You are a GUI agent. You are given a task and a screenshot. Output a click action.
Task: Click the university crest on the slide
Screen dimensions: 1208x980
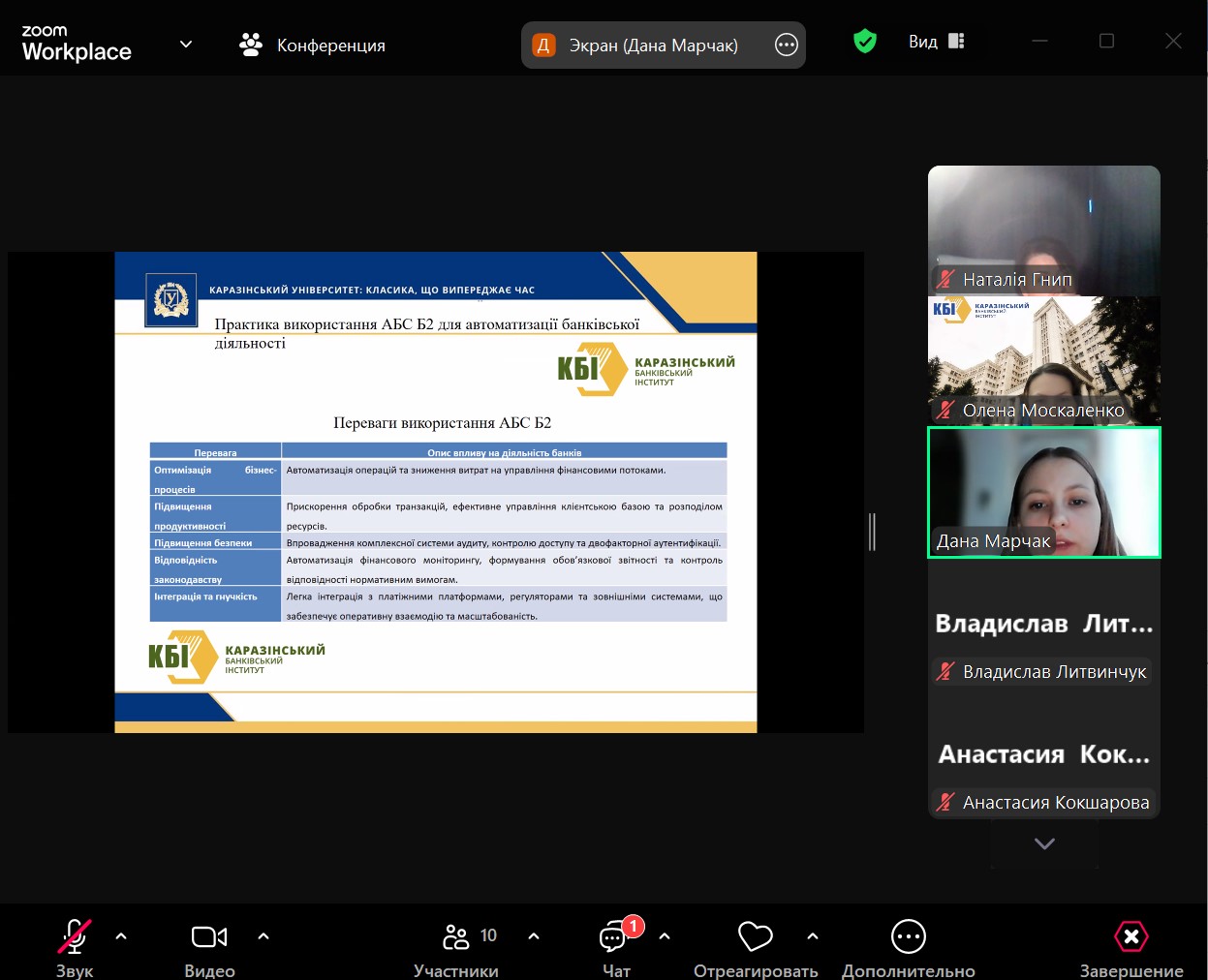point(171,298)
